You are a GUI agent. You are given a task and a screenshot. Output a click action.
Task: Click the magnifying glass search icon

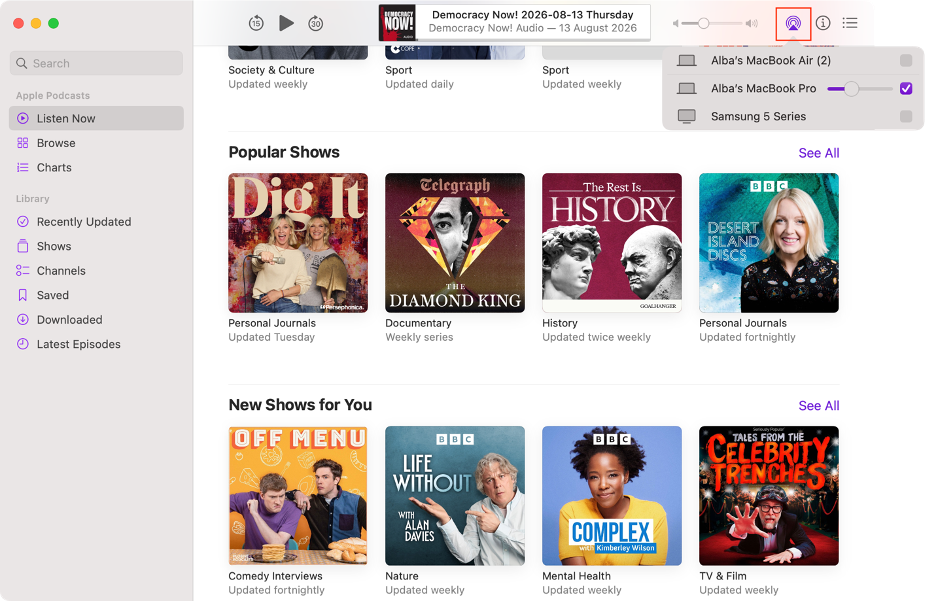coord(21,63)
